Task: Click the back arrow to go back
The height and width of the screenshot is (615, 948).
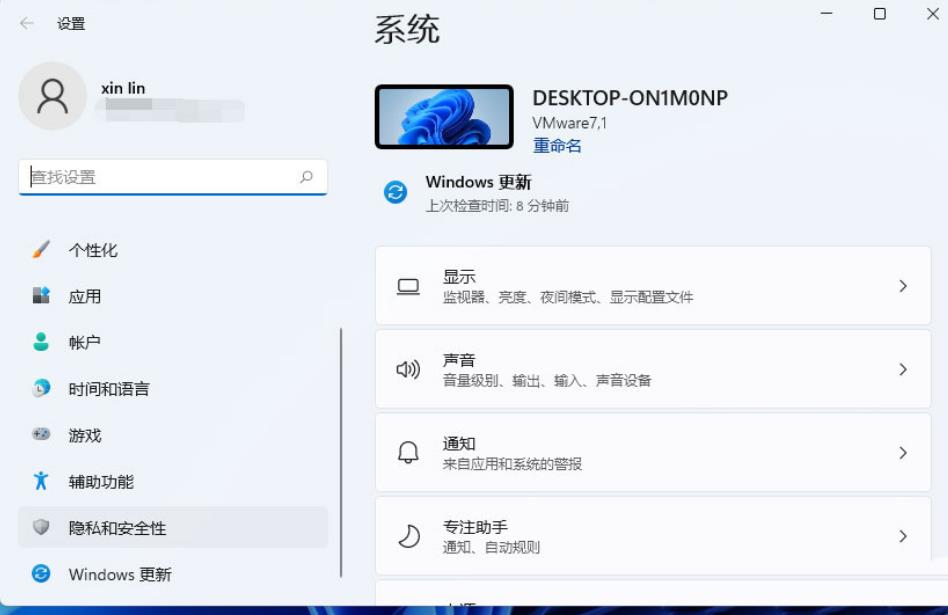Action: click(25, 22)
